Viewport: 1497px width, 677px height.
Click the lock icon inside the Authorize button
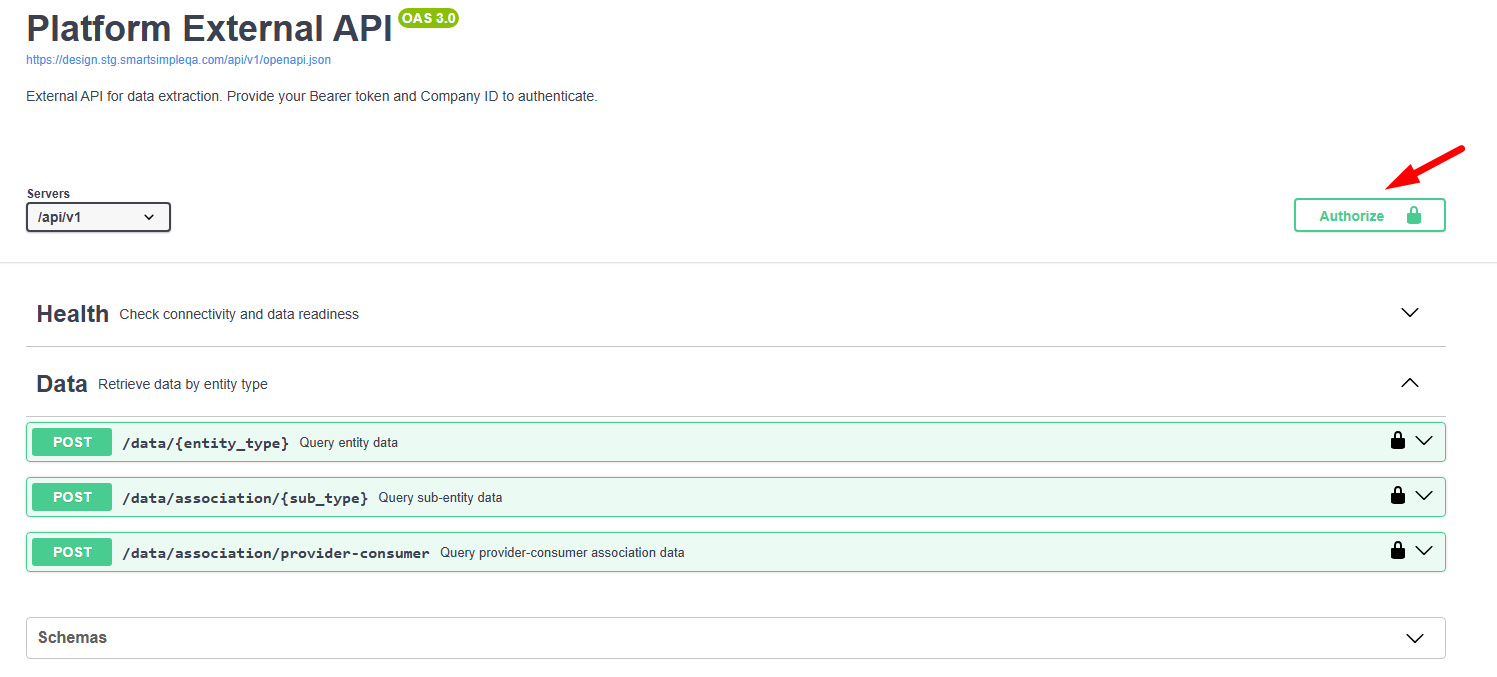1413,215
